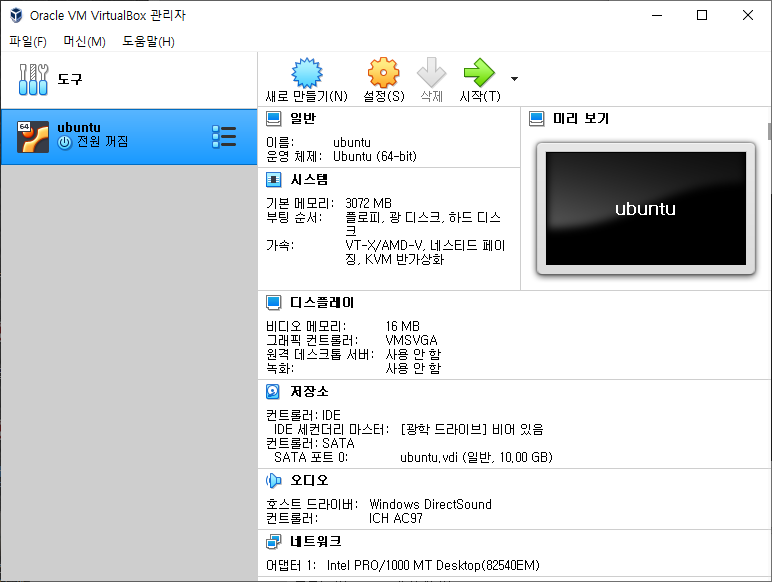Click the 컨트롤러: IDE line
Image resolution: width=772 pixels, height=582 pixels.
tap(303, 415)
